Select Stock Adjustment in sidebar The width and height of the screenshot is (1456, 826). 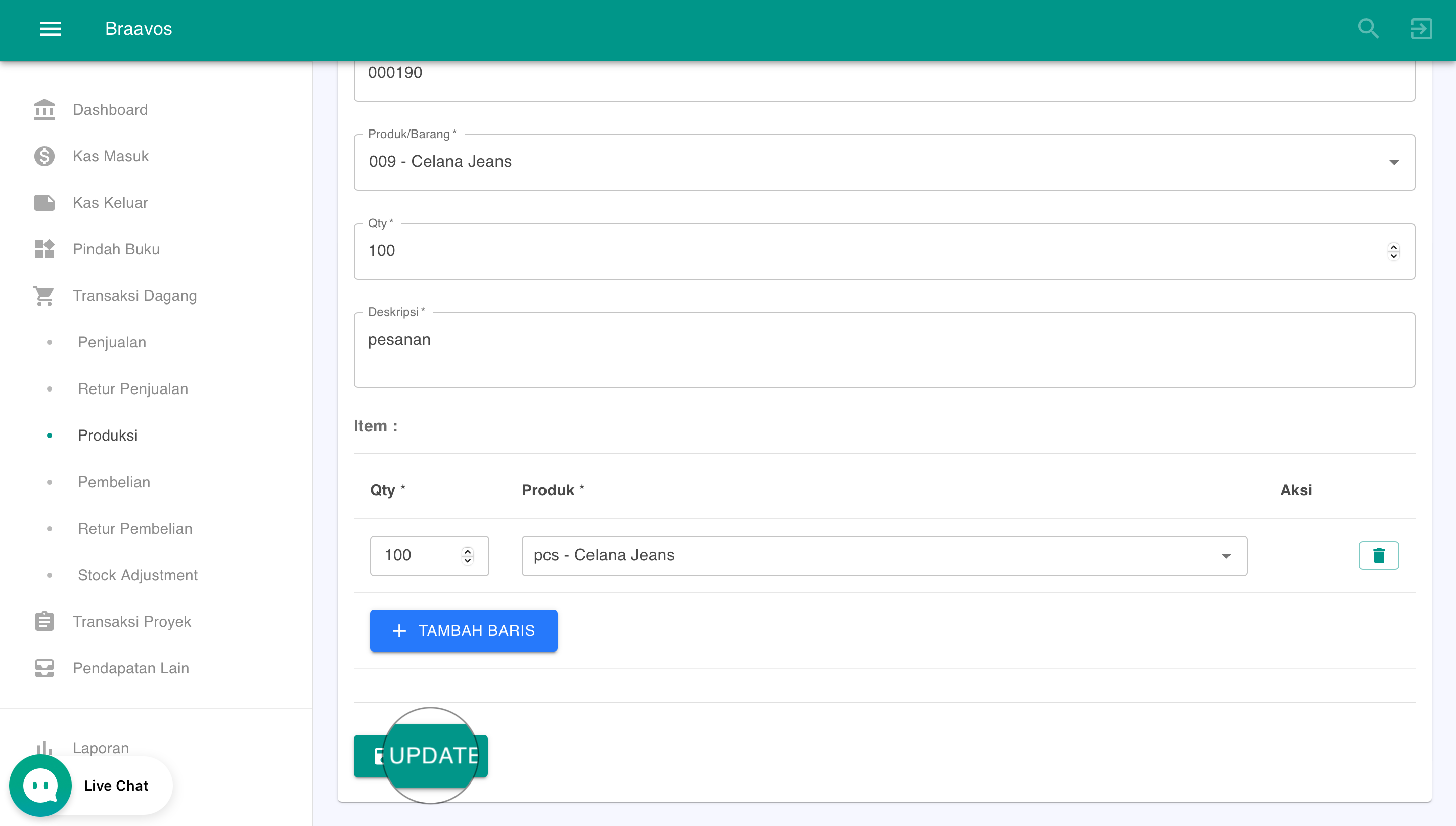pyautogui.click(x=137, y=575)
